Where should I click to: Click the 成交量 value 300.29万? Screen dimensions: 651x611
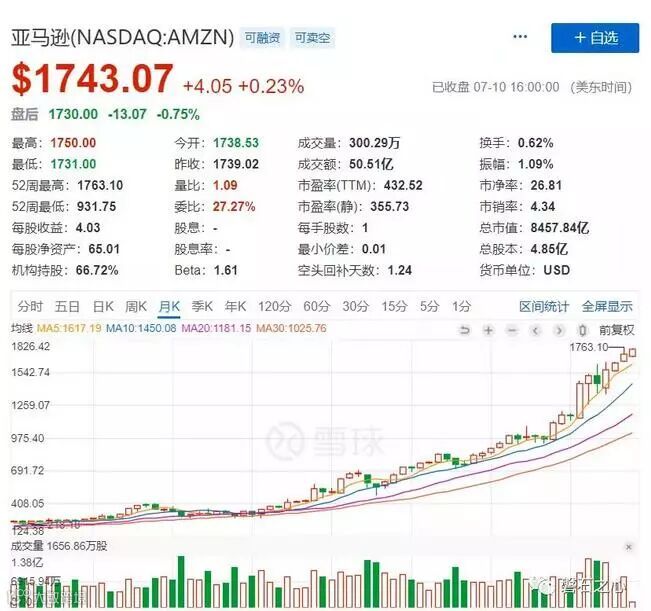374,143
